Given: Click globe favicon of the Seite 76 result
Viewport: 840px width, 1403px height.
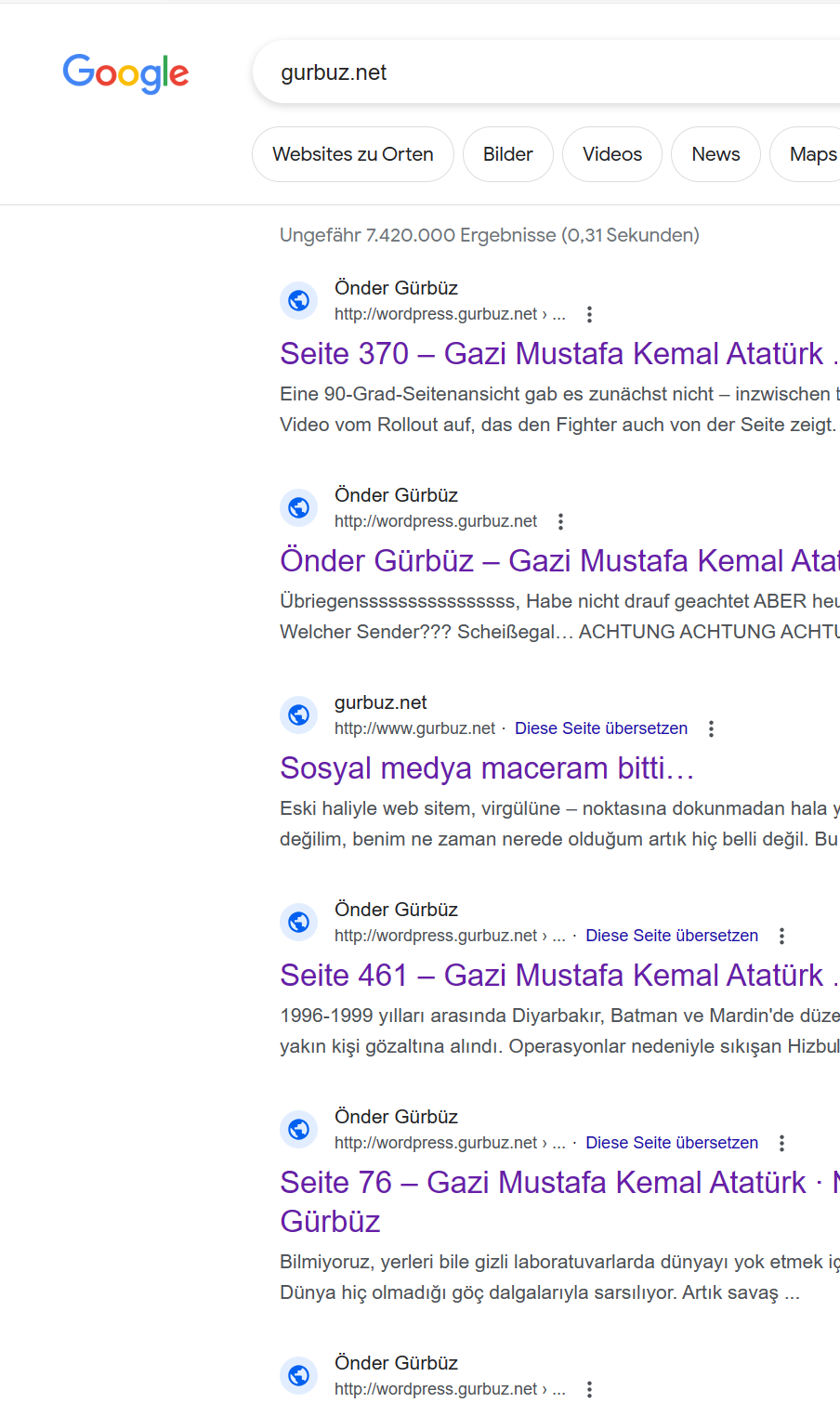Looking at the screenshot, I should click(298, 1129).
